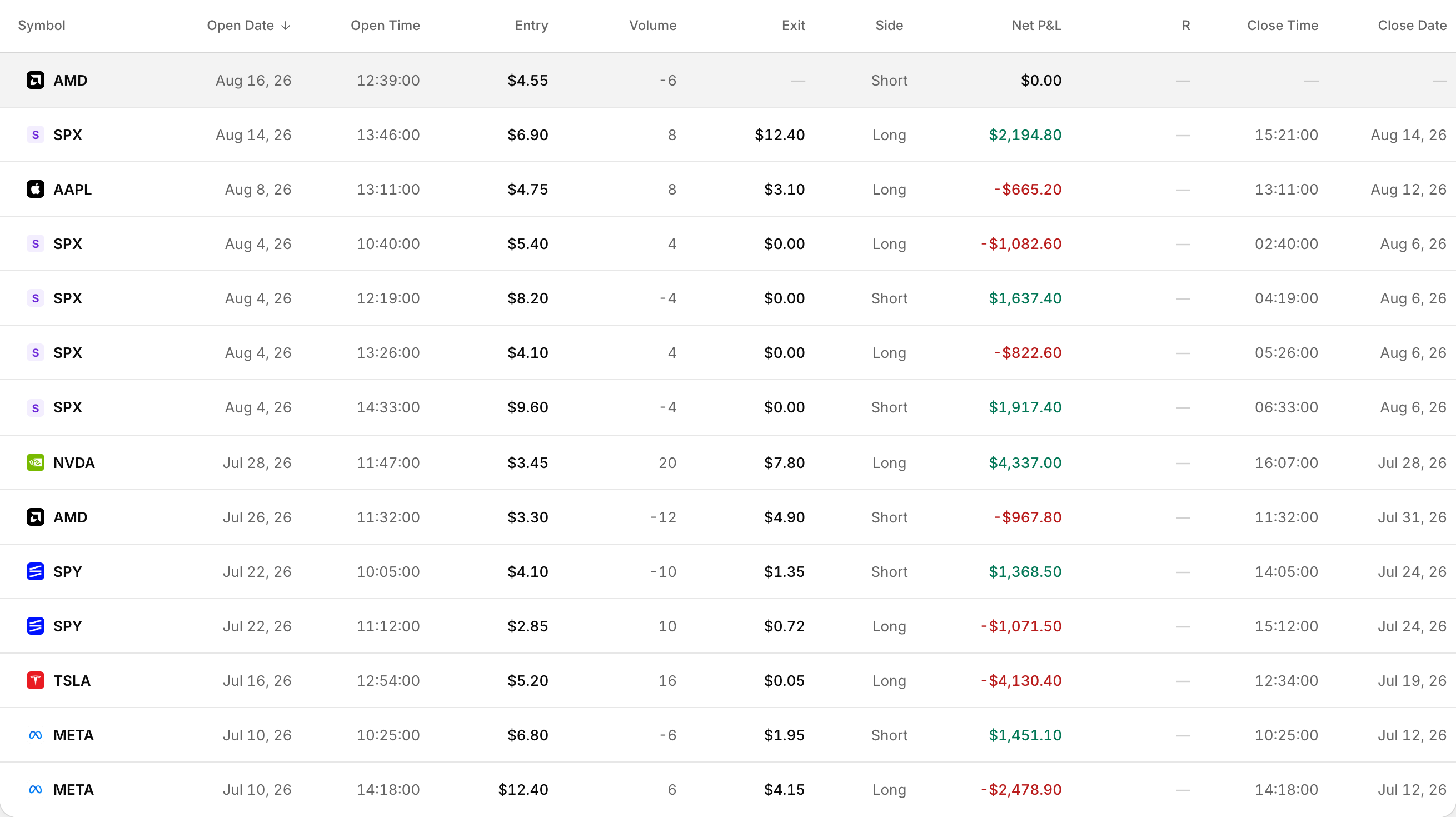Click the SPX icon in the 12:19:00 row

36,298
